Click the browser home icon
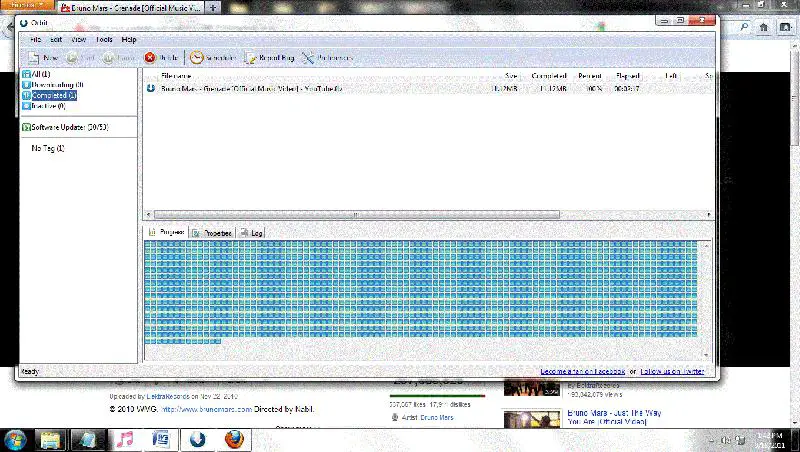Viewport: 800px width, 452px height. [x=763, y=28]
